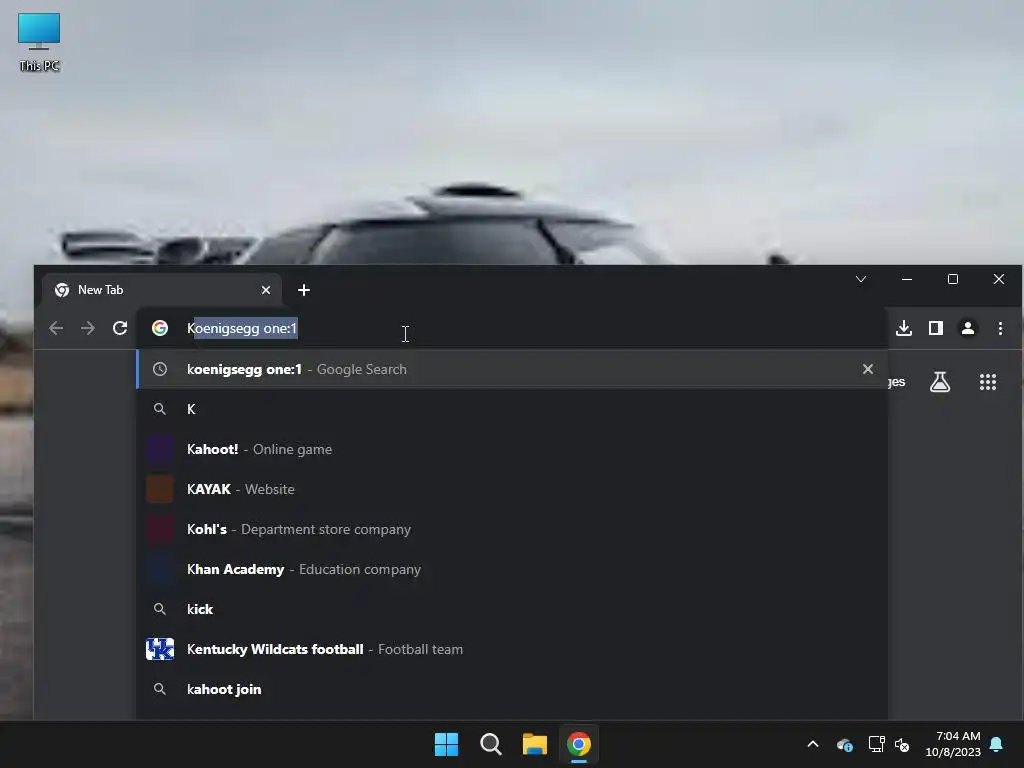Minimize the Chrome window
This screenshot has width=1024, height=768.
pyautogui.click(x=906, y=279)
